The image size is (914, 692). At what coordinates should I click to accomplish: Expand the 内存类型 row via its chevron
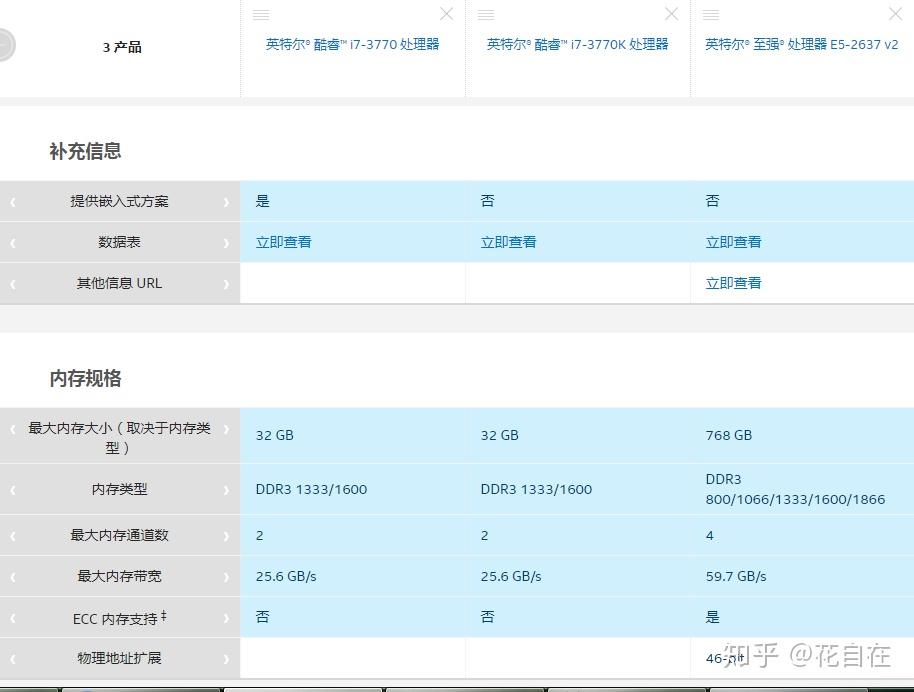pyautogui.click(x=227, y=489)
